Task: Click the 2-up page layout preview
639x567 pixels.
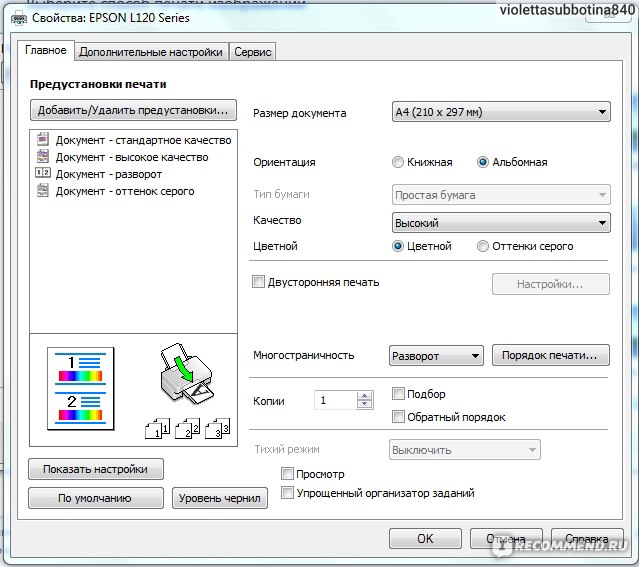Action: coord(81,389)
